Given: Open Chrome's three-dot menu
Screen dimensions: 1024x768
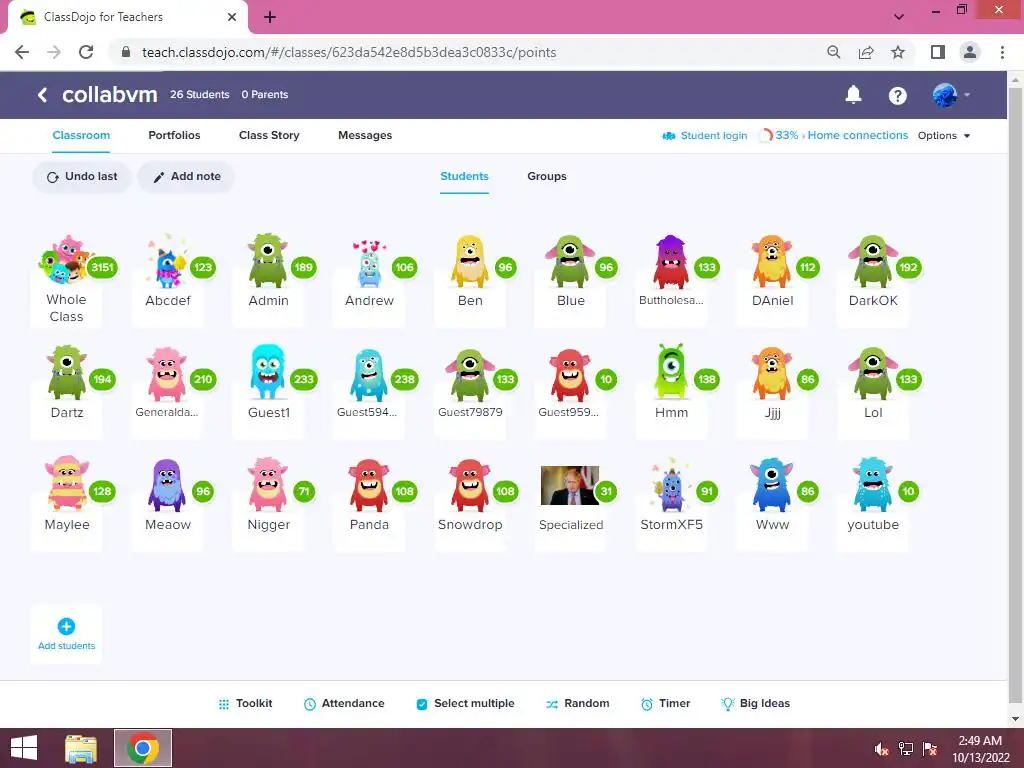Looking at the screenshot, I should tap(1002, 52).
